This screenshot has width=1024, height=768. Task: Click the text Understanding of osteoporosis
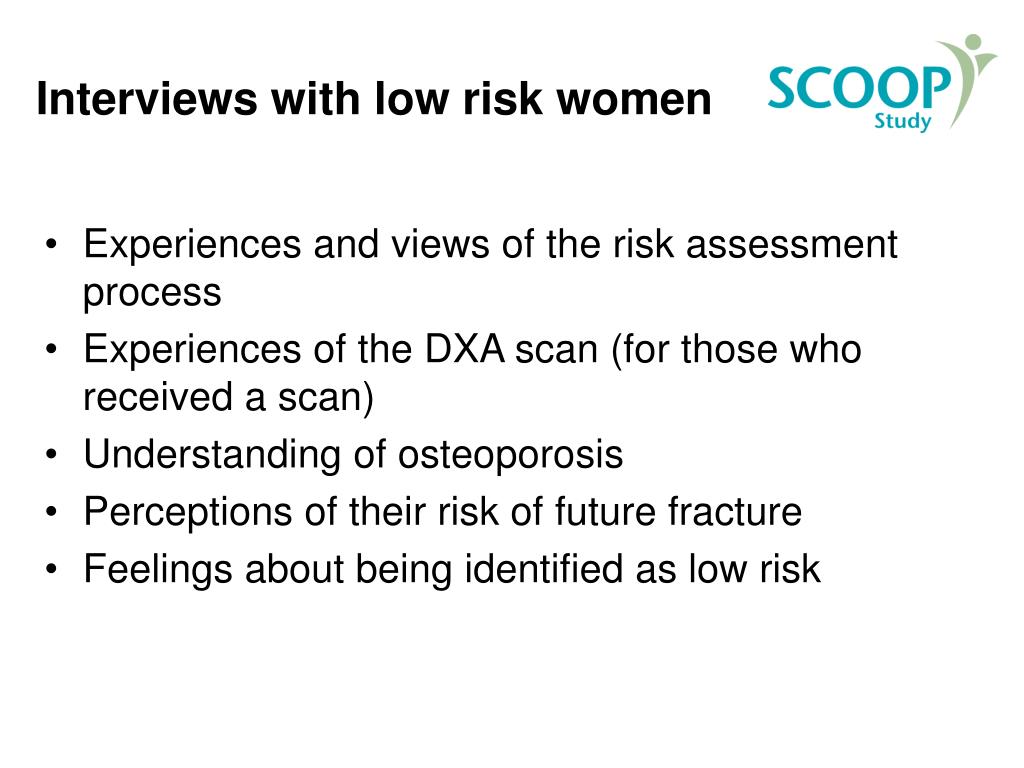(x=353, y=455)
